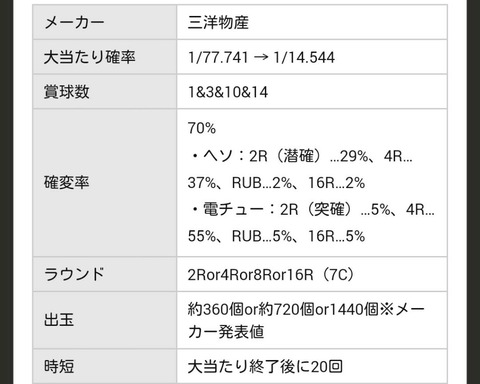Click the カー発表値 text line
480x384 pixels.
(226, 332)
